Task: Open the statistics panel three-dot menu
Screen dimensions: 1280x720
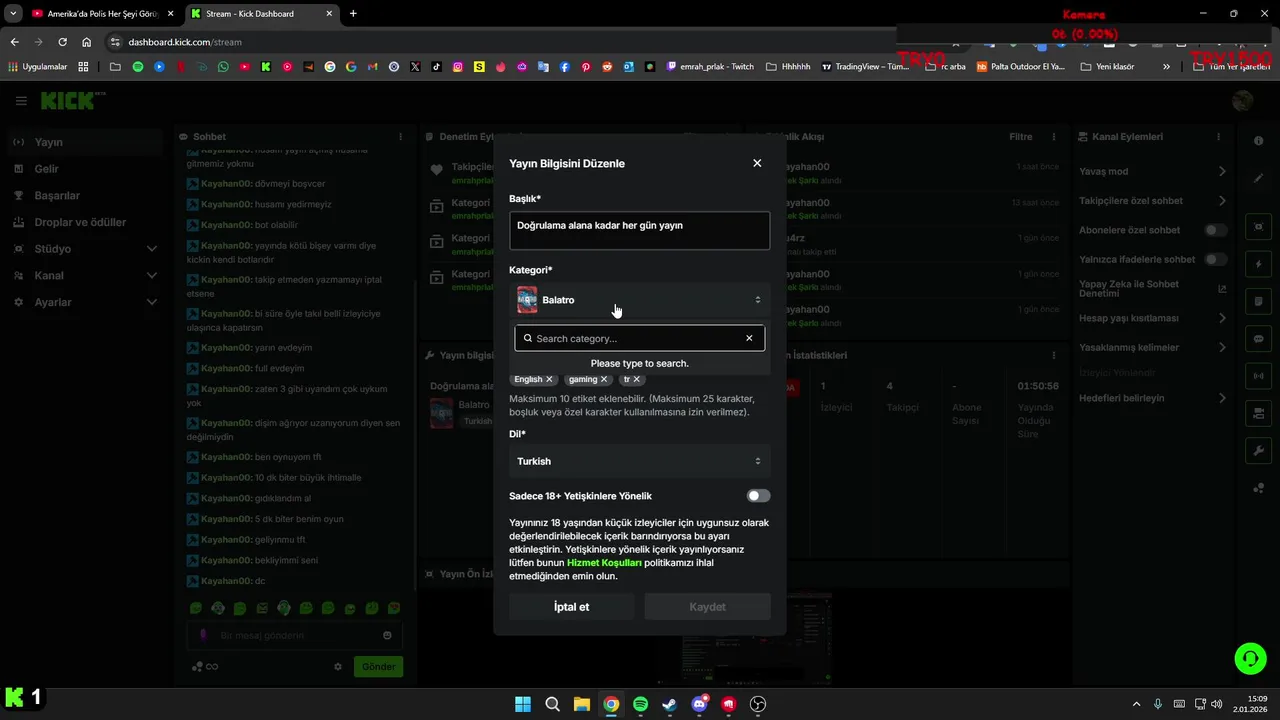Action: 1053,355
